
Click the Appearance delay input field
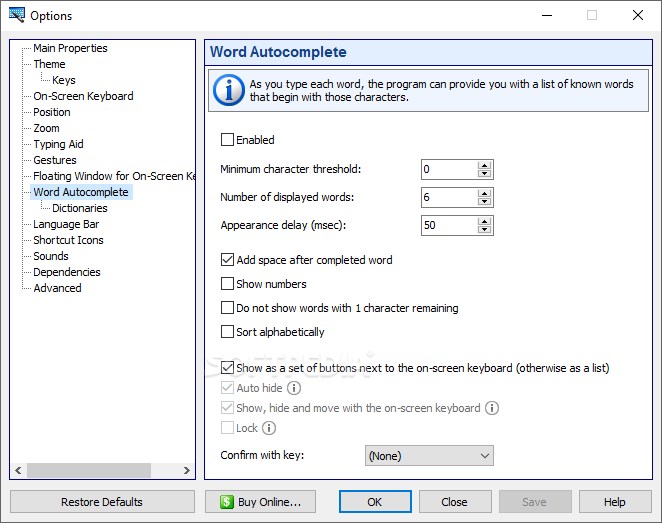coord(450,225)
